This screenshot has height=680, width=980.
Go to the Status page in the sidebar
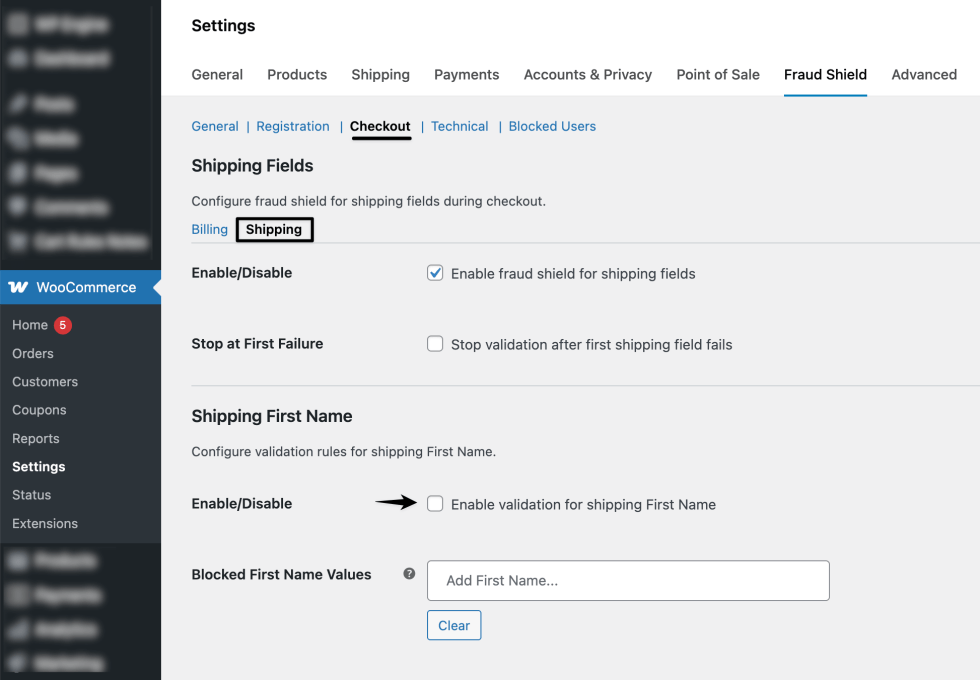pyautogui.click(x=31, y=494)
